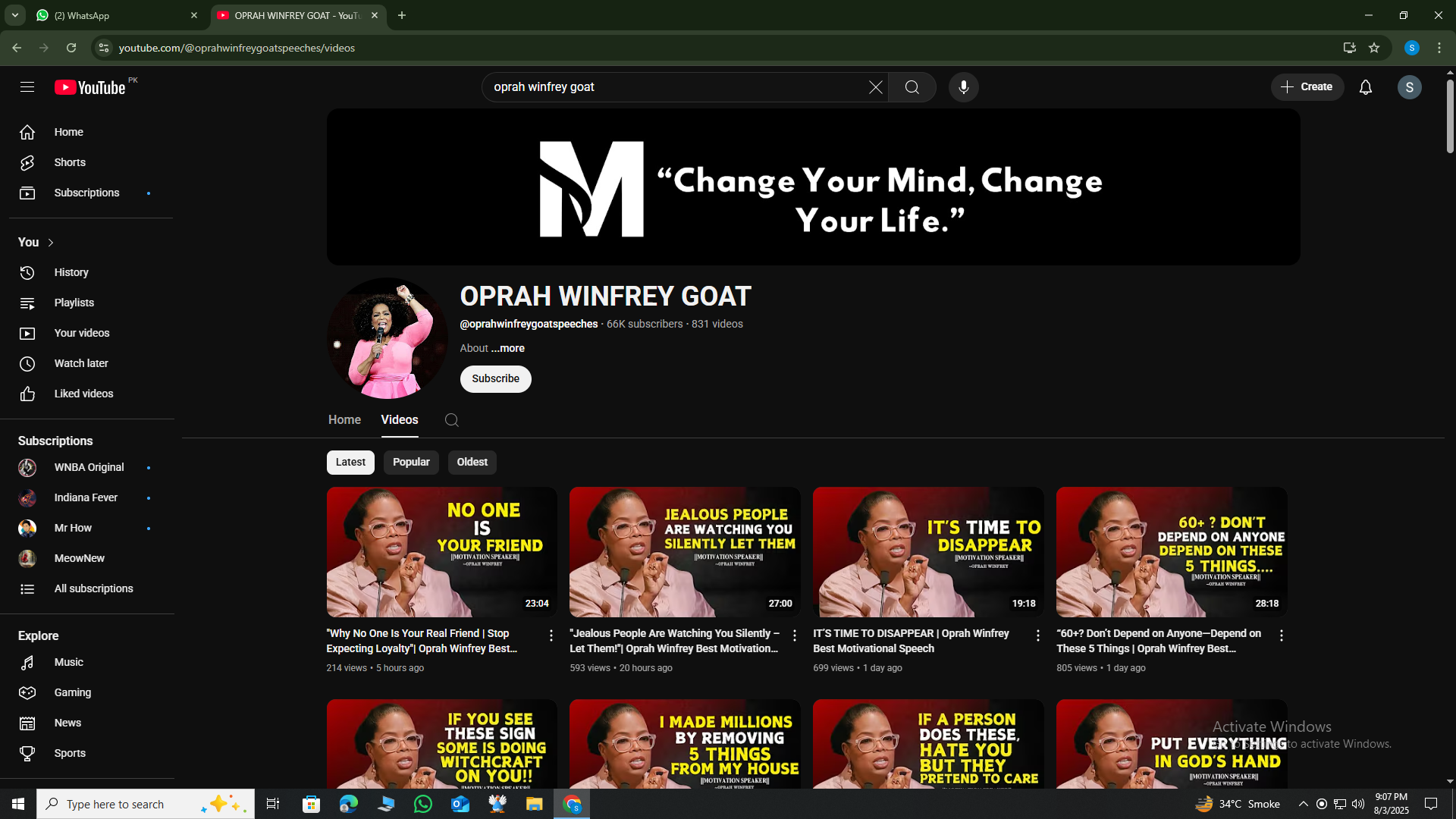
Task: Open the volume control in system tray
Action: (x=1358, y=804)
